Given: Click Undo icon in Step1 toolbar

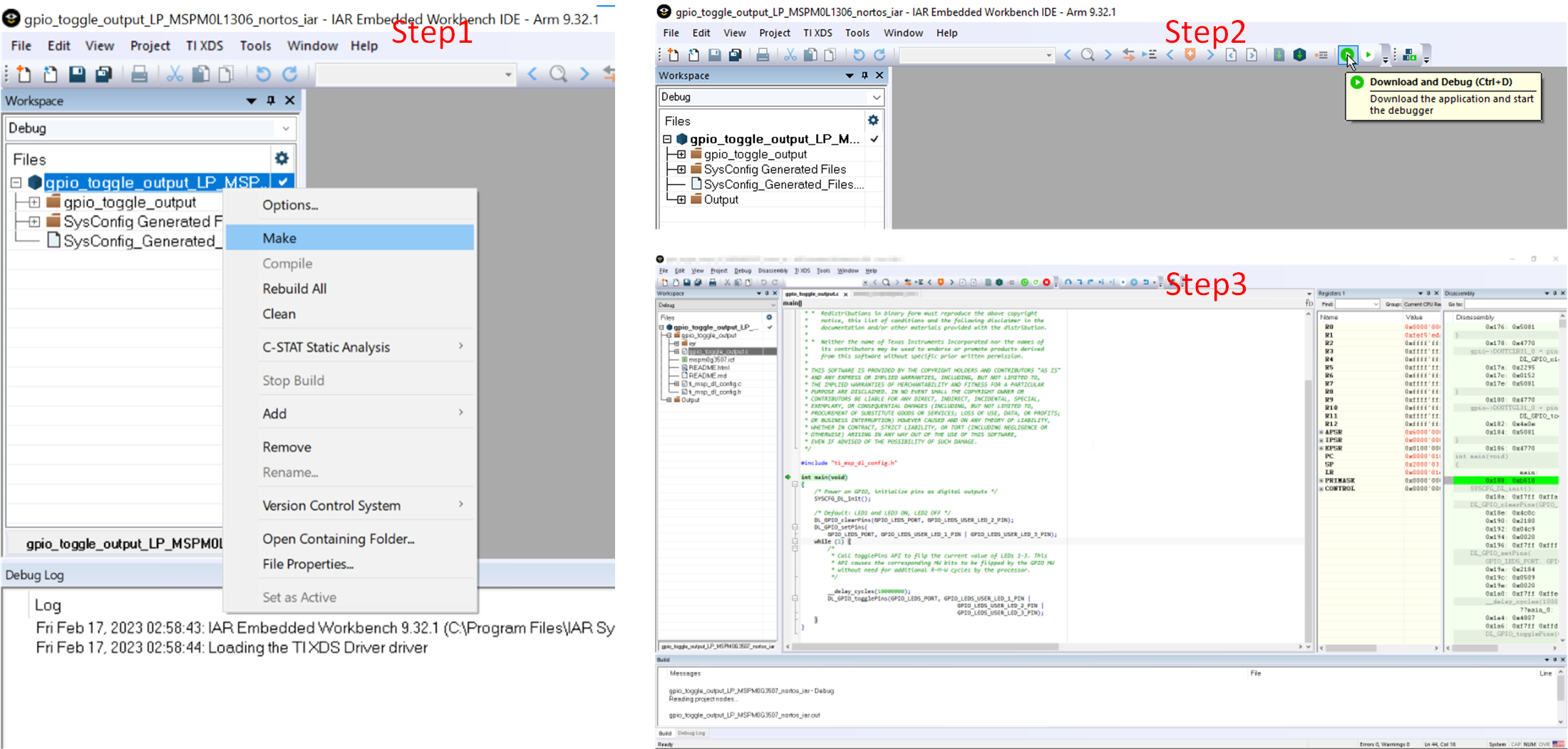Looking at the screenshot, I should 263,73.
